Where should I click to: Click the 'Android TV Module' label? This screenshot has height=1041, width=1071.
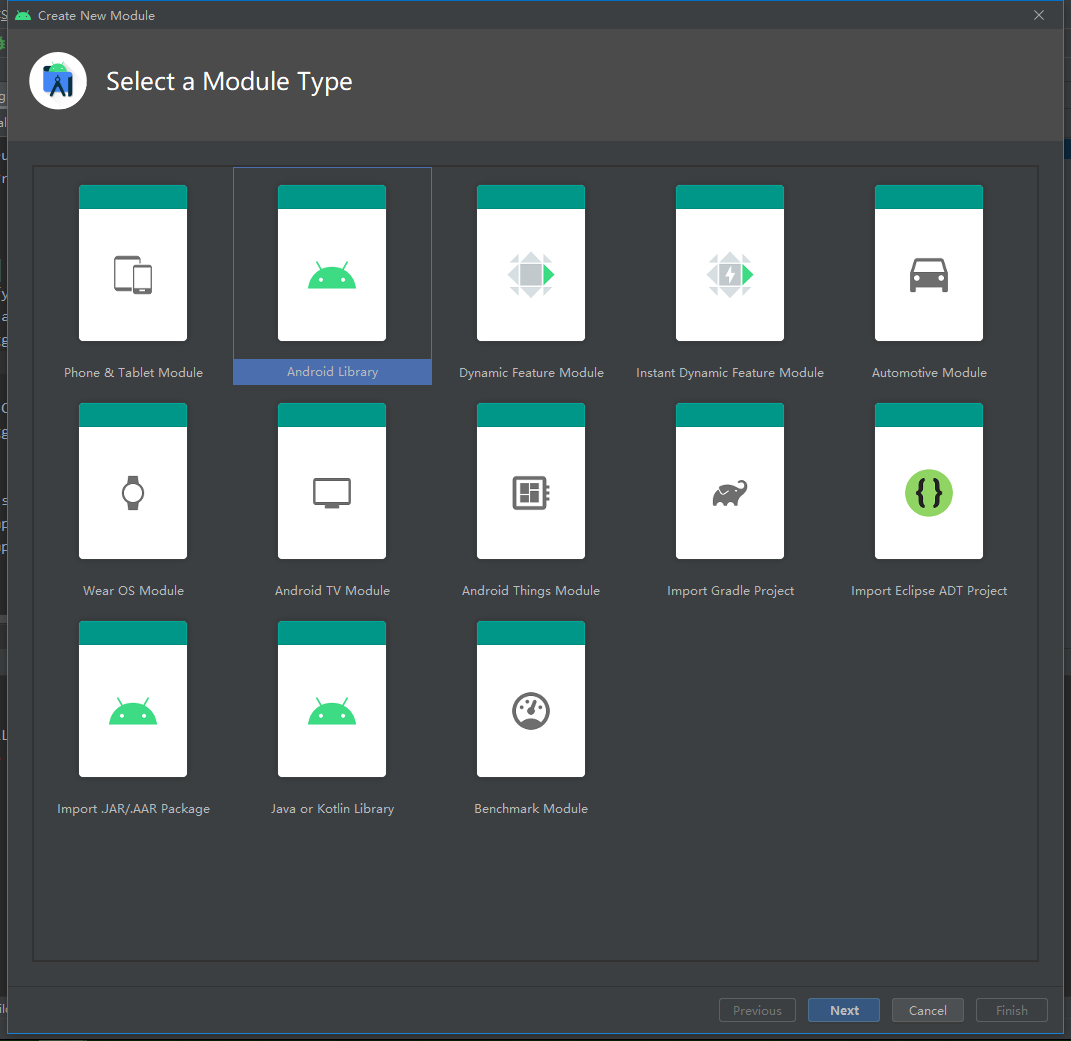[x=332, y=590]
